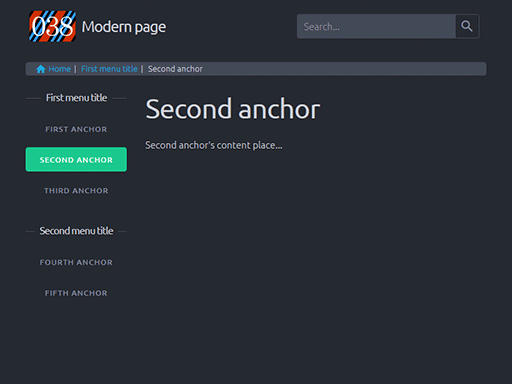Select the green Second Anchor item
The height and width of the screenshot is (384, 512).
point(76,160)
